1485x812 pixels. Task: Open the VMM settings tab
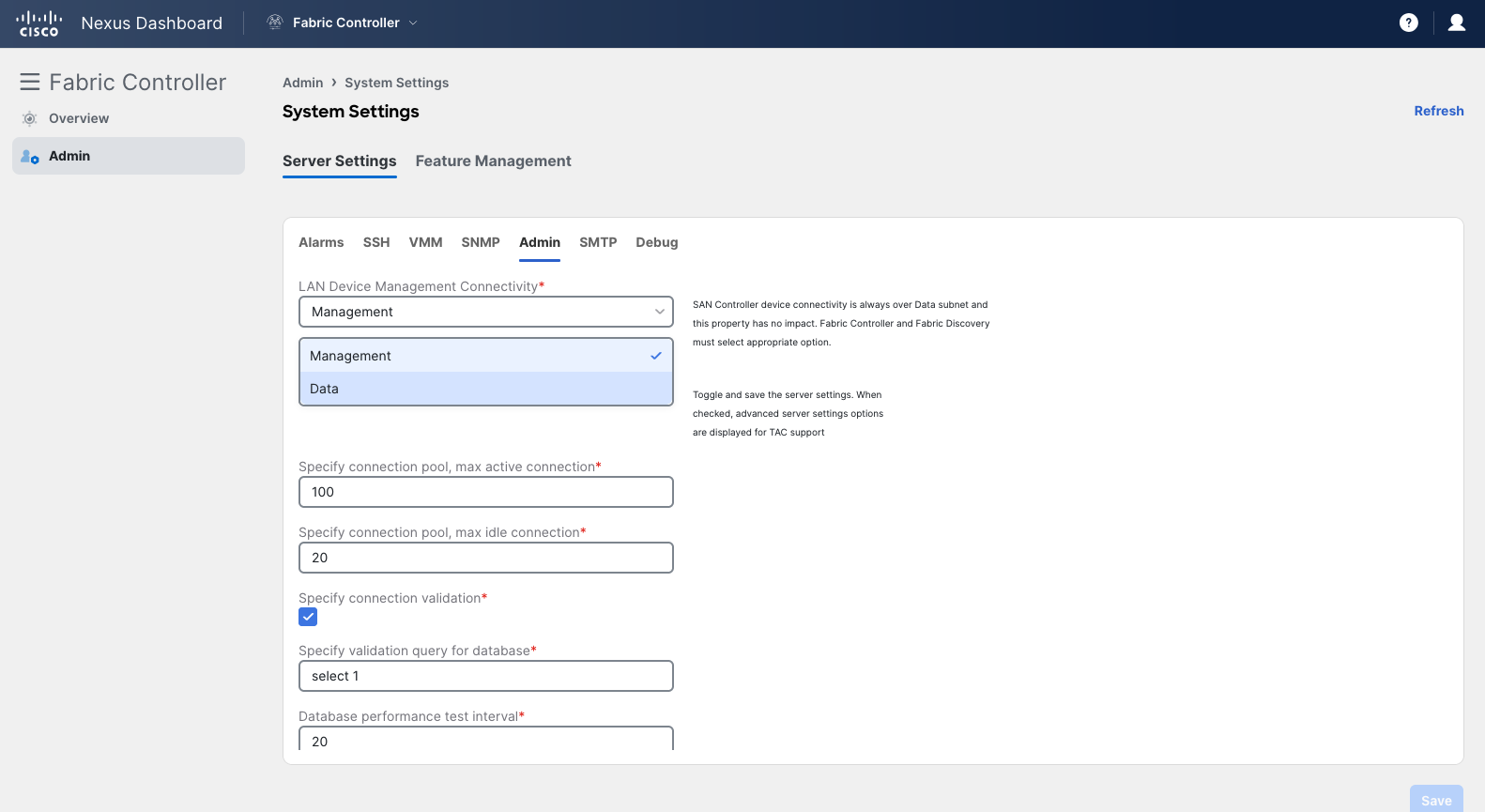[426, 242]
